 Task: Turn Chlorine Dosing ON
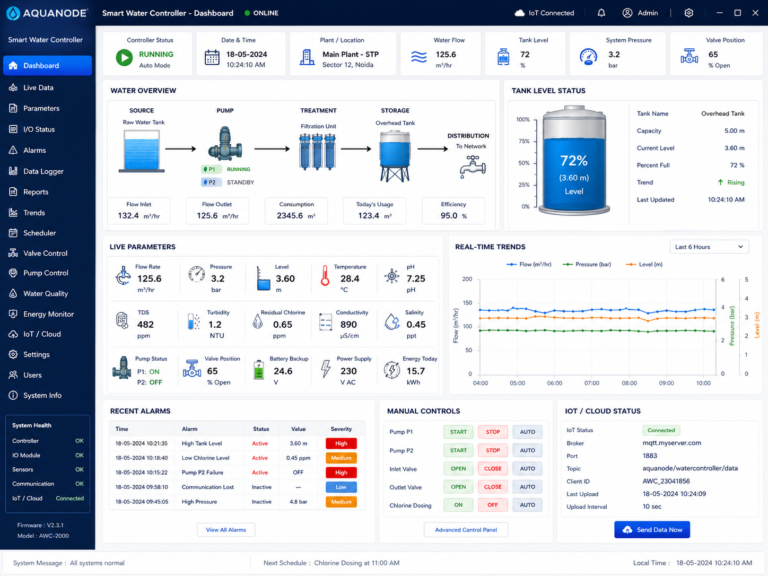coord(458,505)
